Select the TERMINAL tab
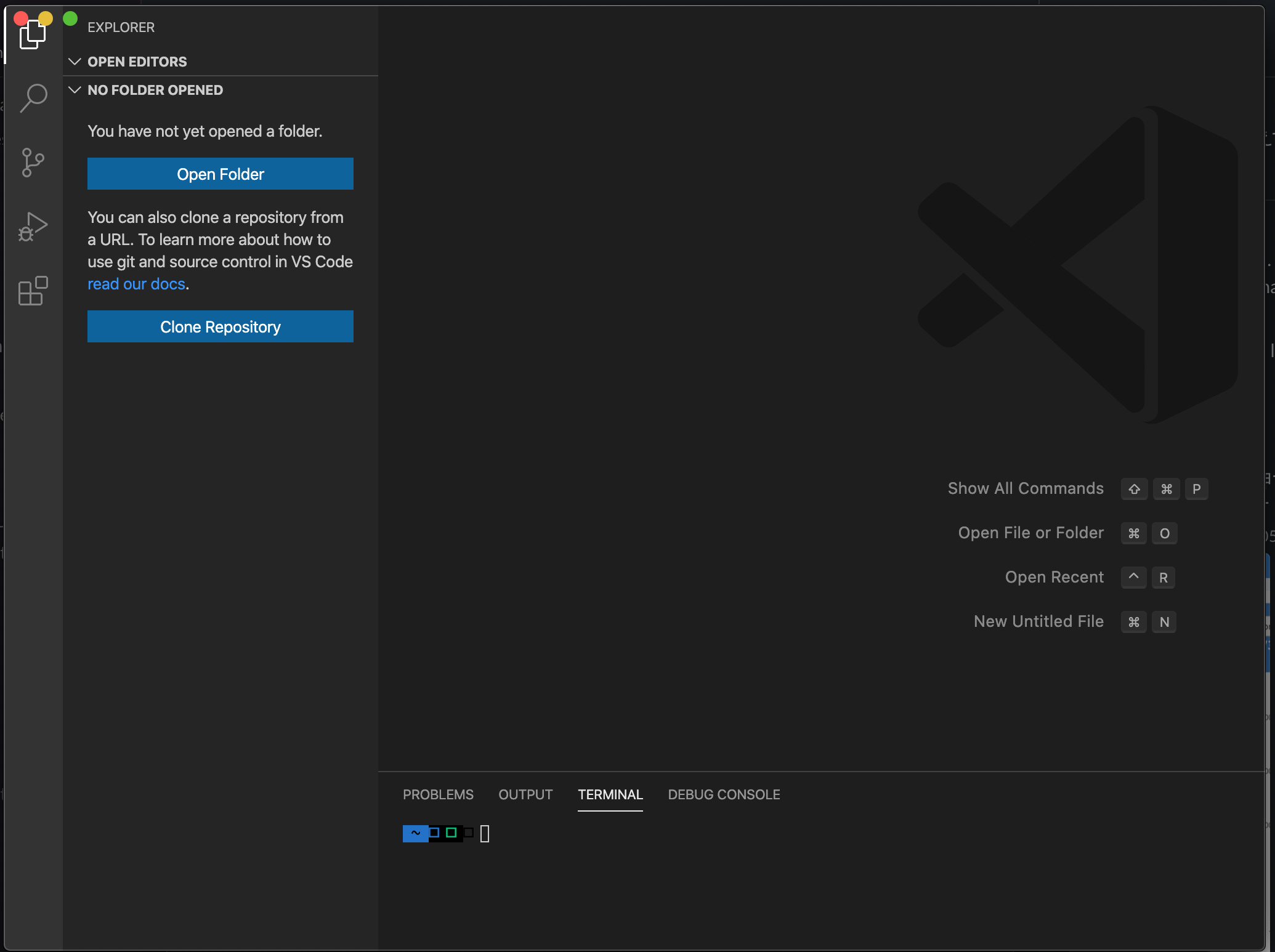The image size is (1275, 952). click(610, 794)
